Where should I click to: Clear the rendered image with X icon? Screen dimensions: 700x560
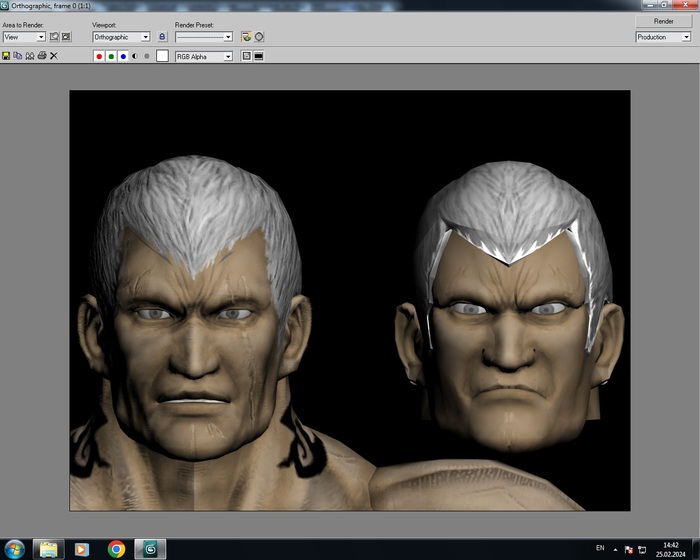(54, 56)
